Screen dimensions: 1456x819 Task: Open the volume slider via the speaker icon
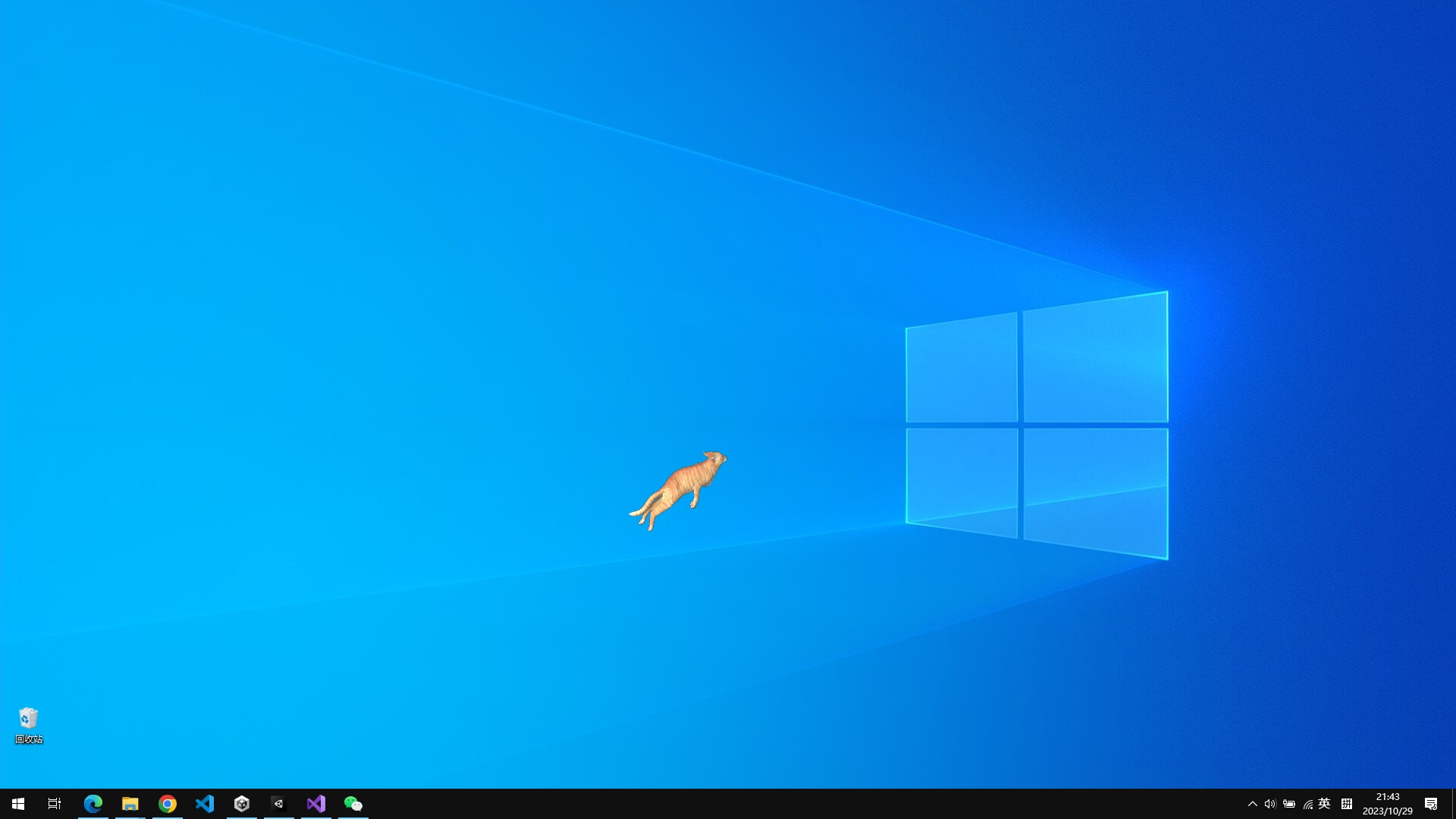(x=1269, y=804)
